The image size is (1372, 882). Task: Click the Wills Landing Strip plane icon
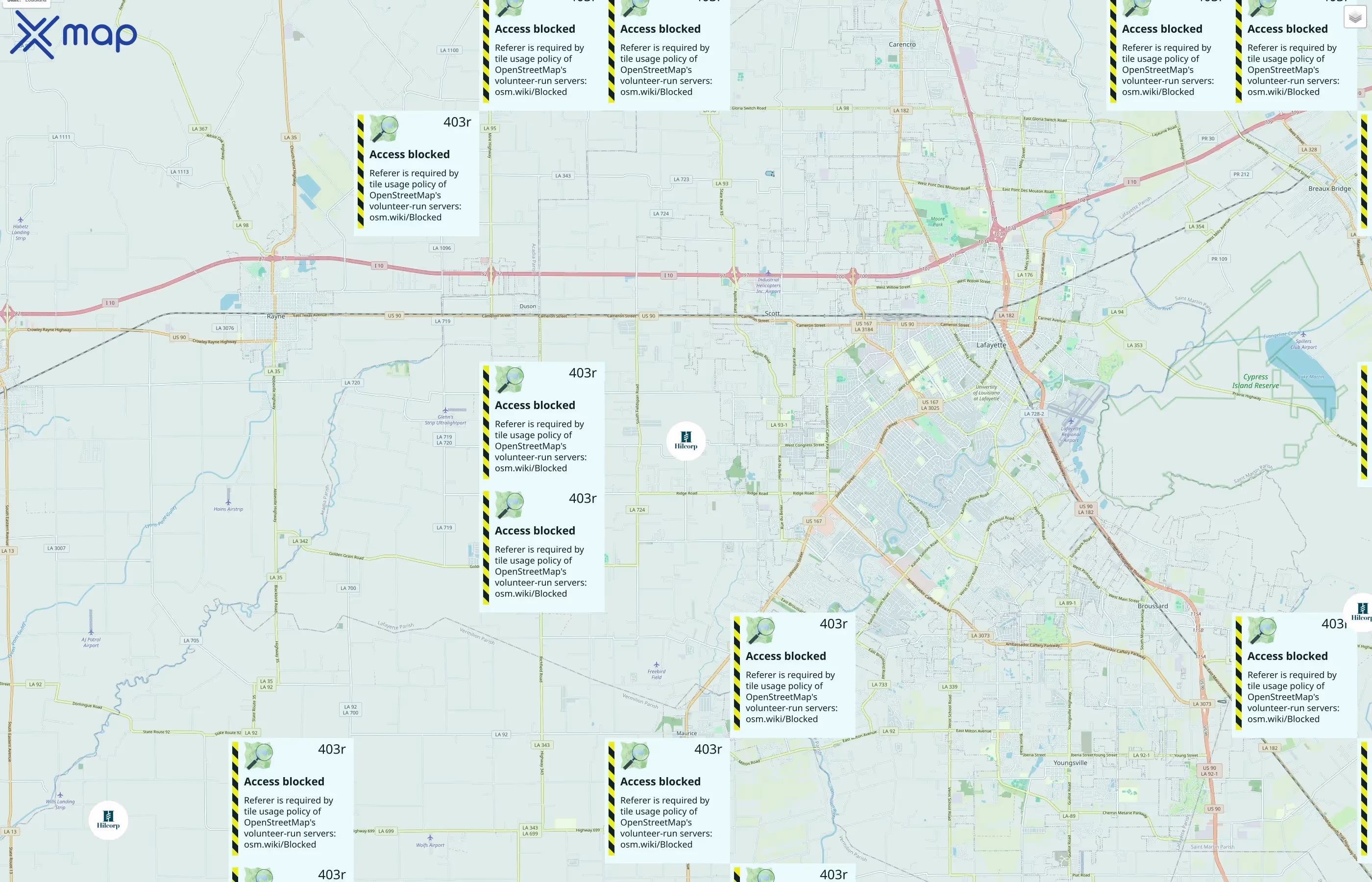click(60, 795)
